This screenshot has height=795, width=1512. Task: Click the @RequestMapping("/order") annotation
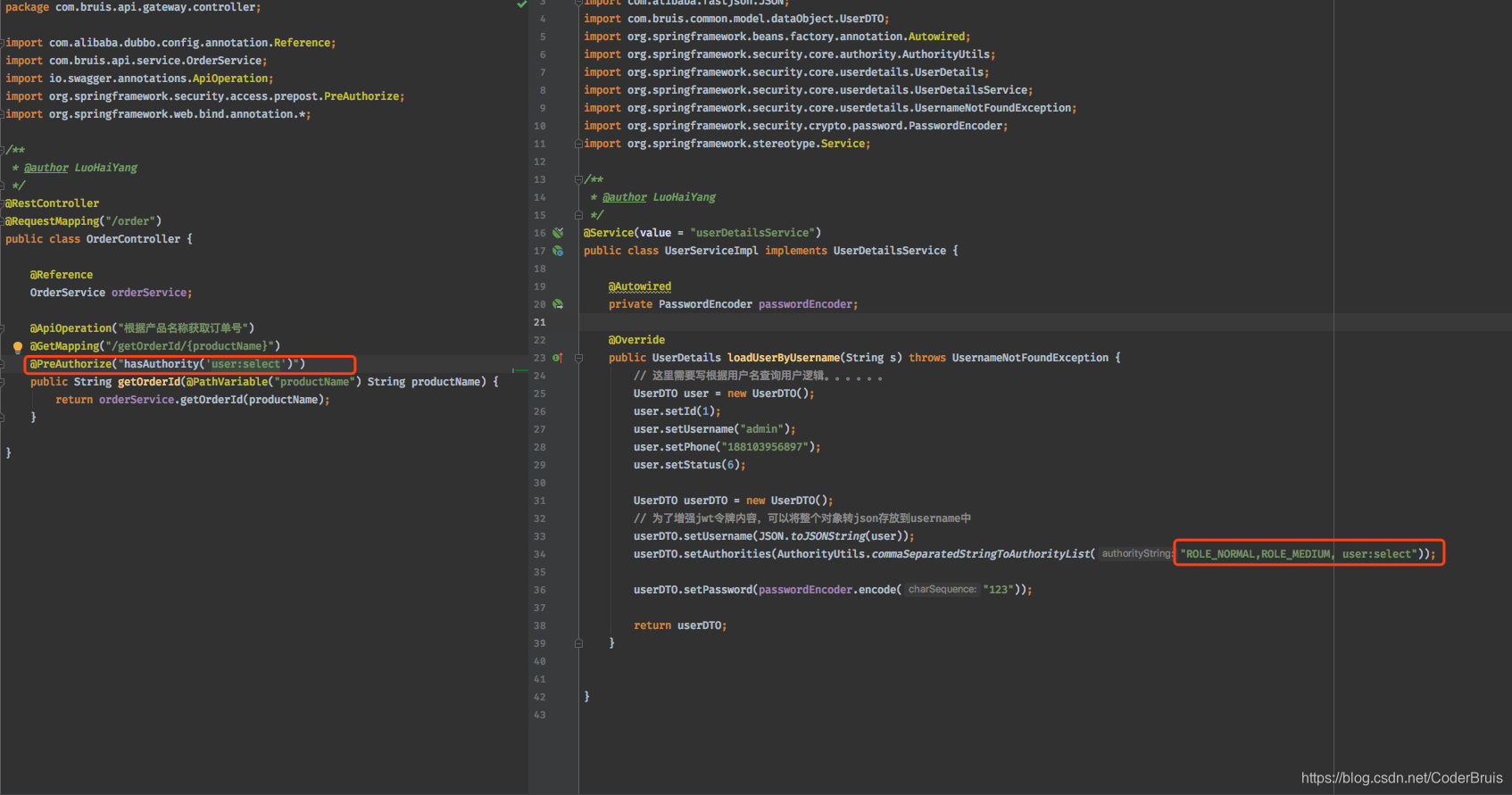(x=84, y=221)
